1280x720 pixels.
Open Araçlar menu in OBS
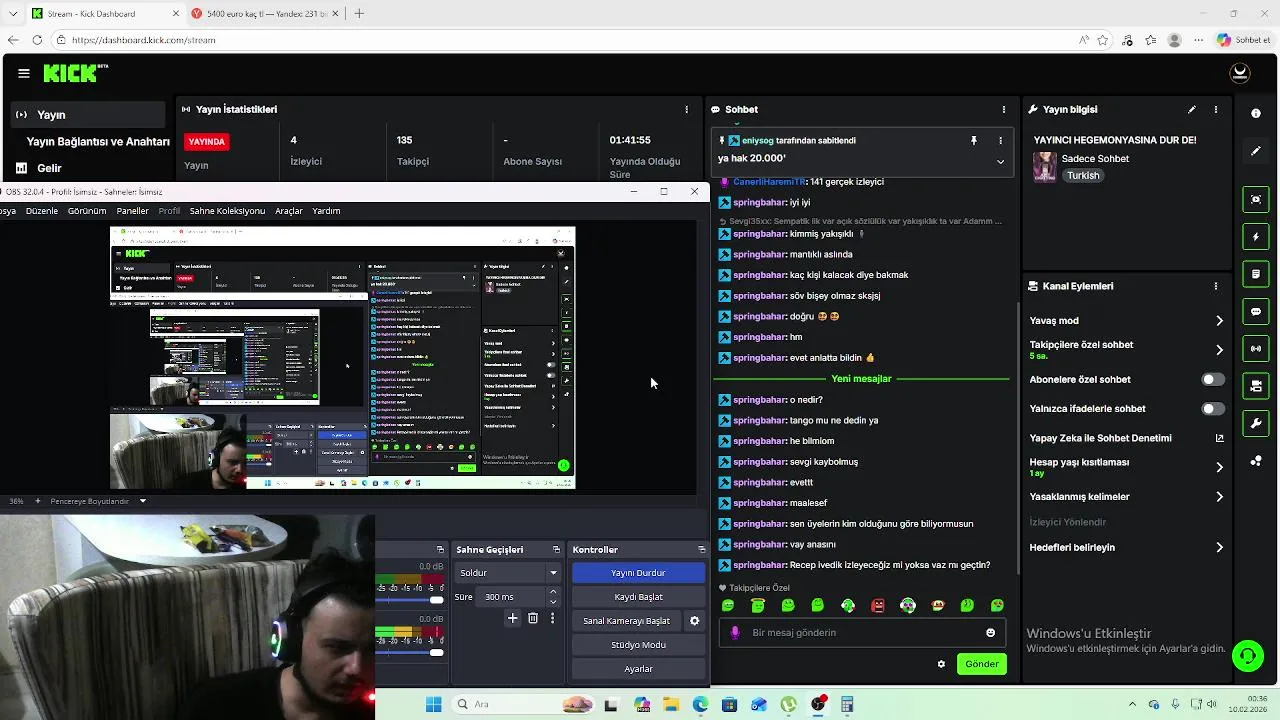[x=289, y=211]
